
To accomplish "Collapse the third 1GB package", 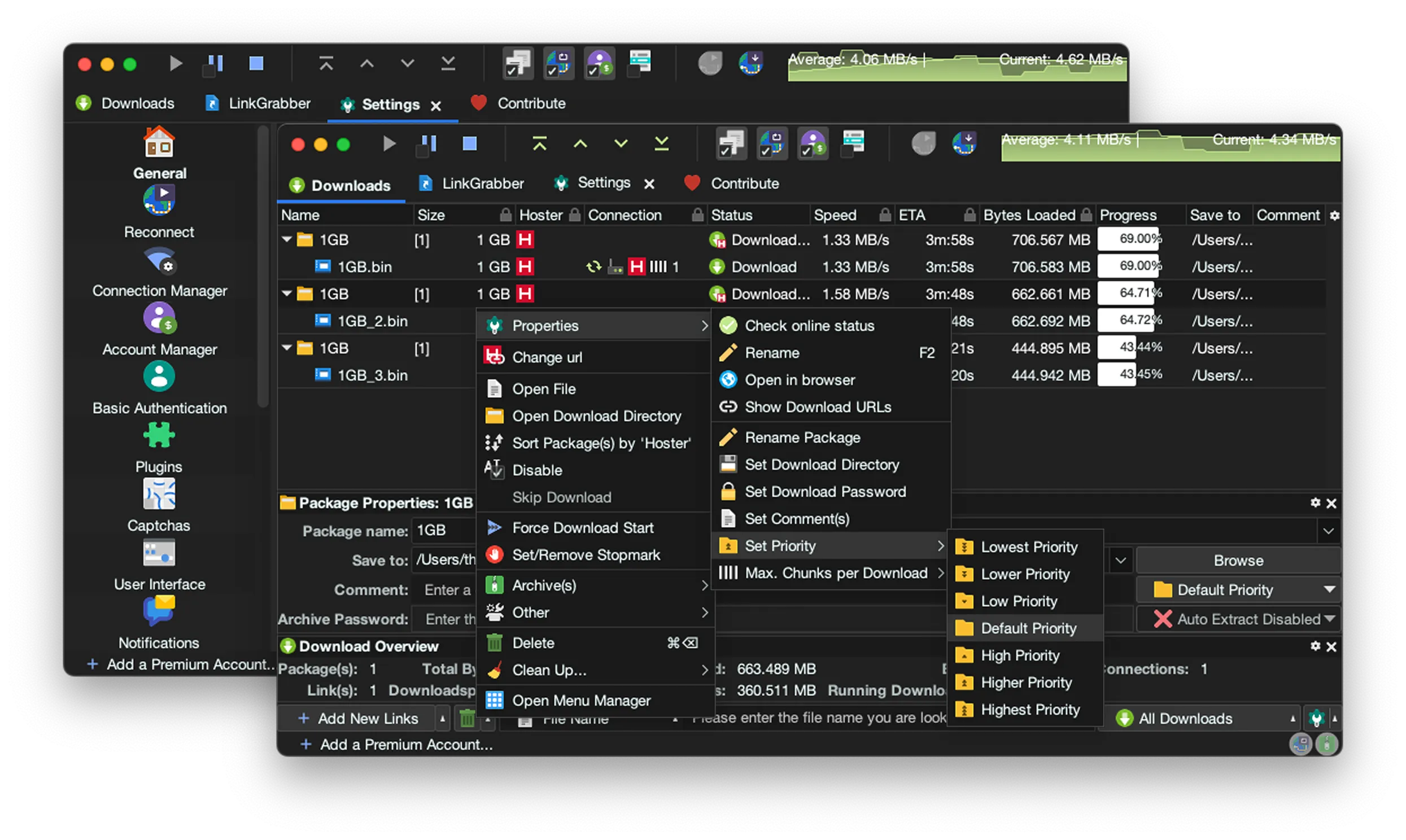I will click(287, 348).
